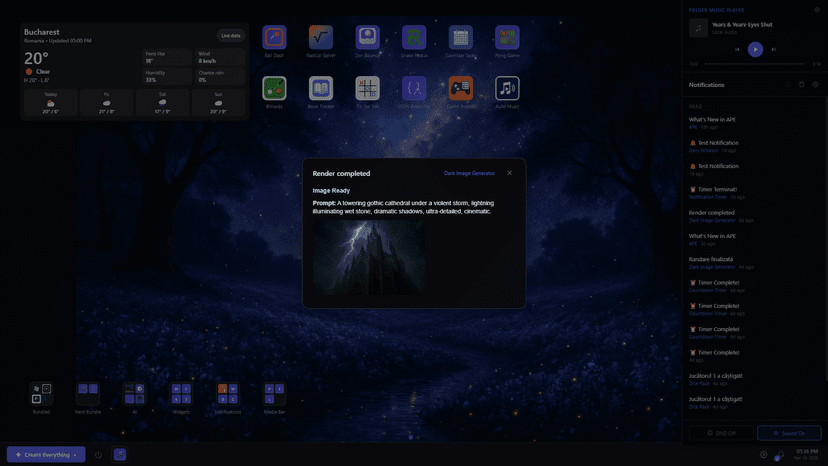The height and width of the screenshot is (466, 828).
Task: Select the Saturday forecast card
Action: click(x=162, y=103)
